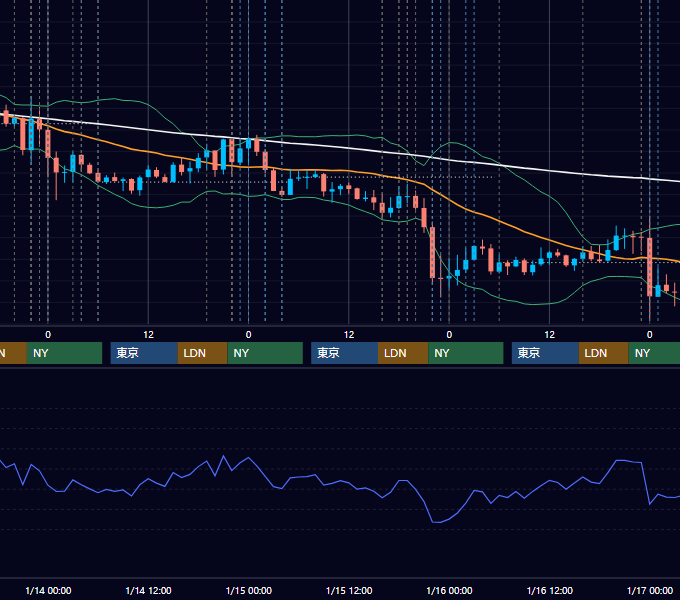Click the 東京 session block on 1/14
This screenshot has width=680, height=600.
click(x=144, y=353)
